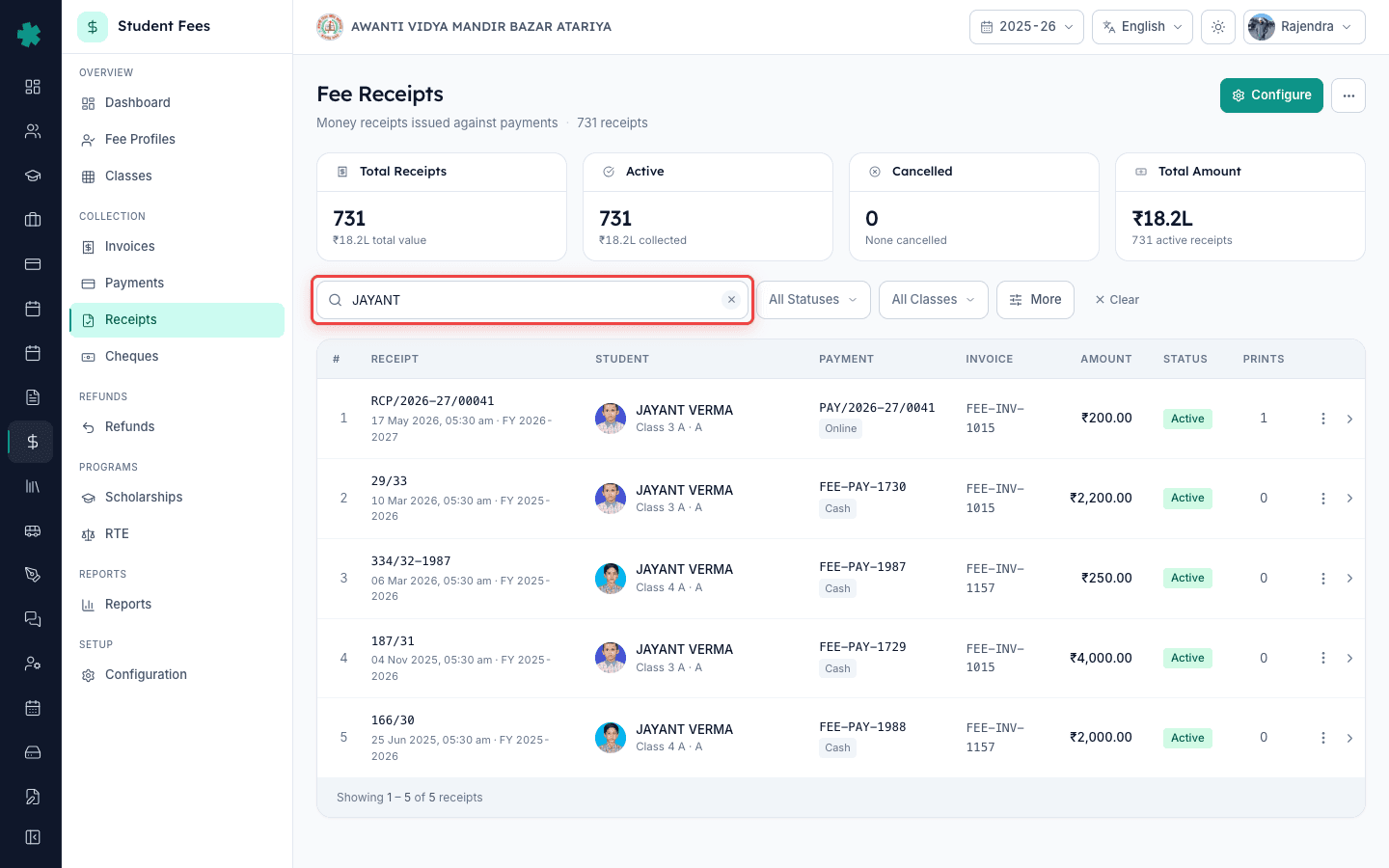Clear the JAYANT search text
This screenshot has width=1389, height=868.
click(x=731, y=300)
